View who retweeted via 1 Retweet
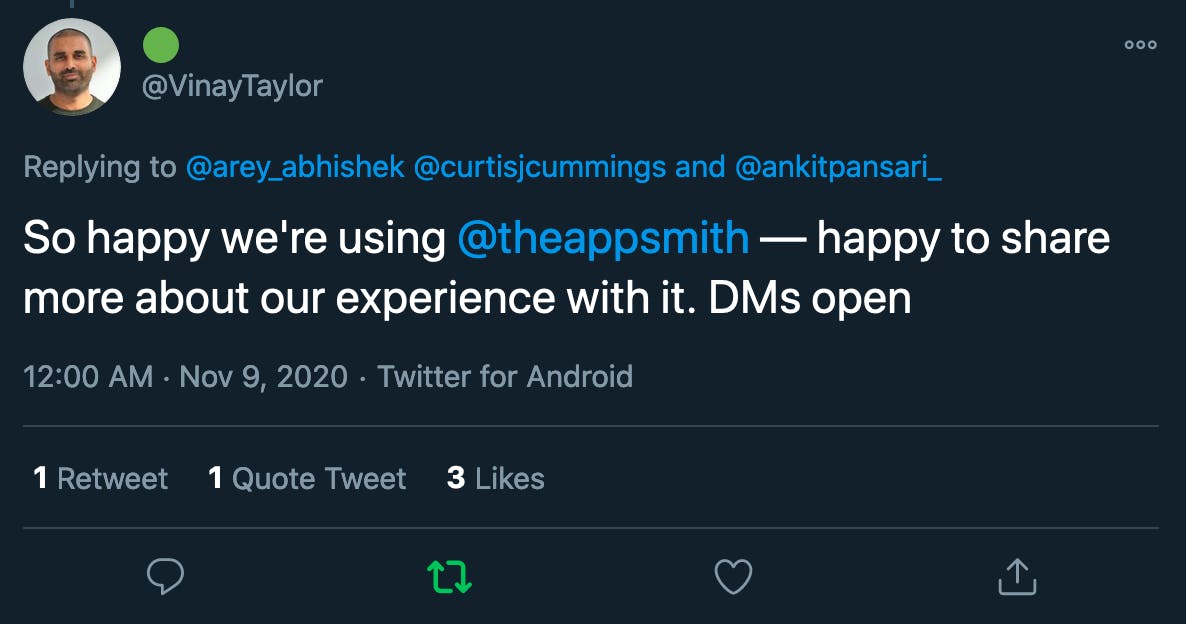Viewport: 1186px width, 624px height. (101, 479)
